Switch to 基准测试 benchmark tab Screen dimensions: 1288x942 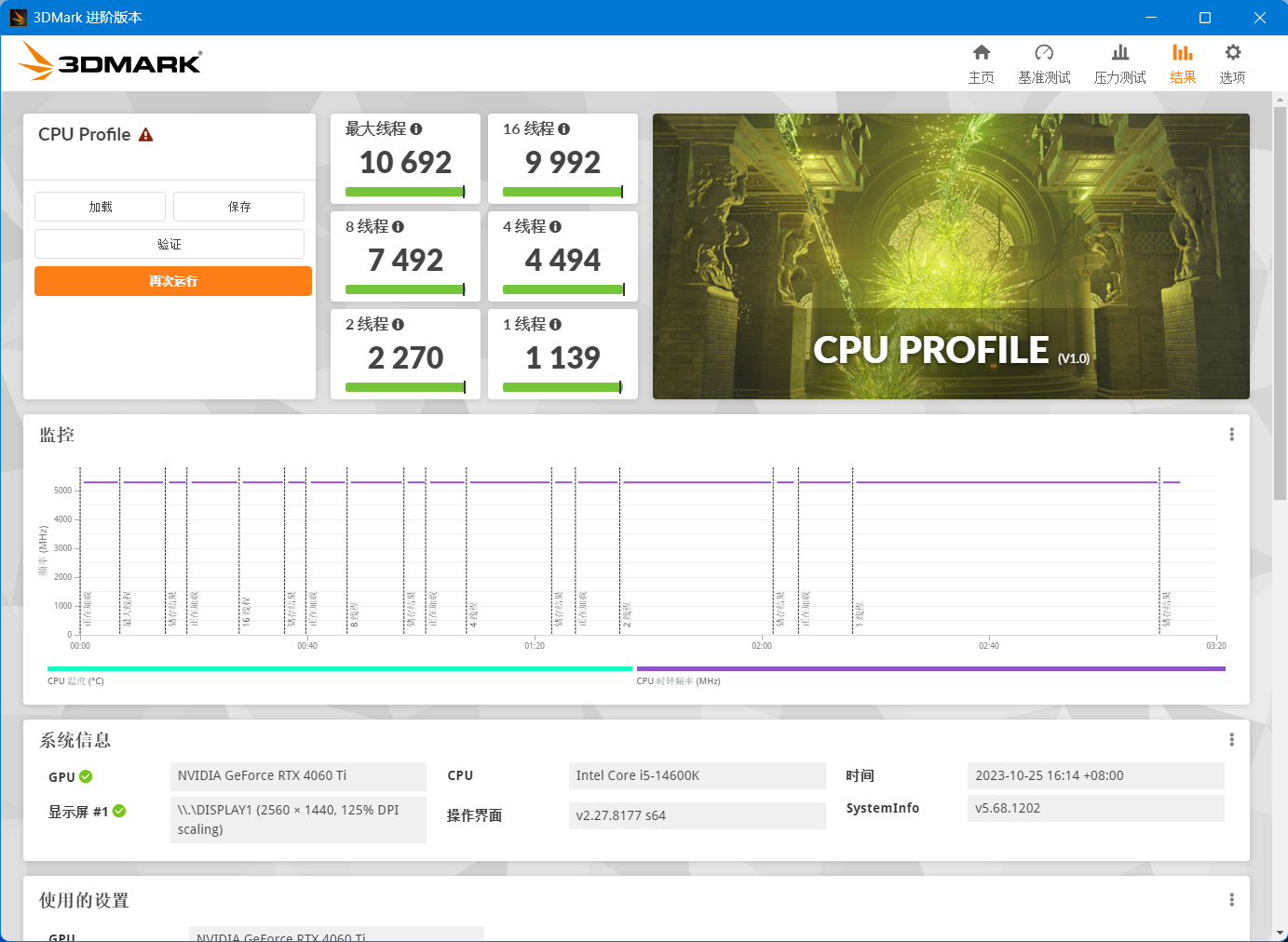(1044, 63)
